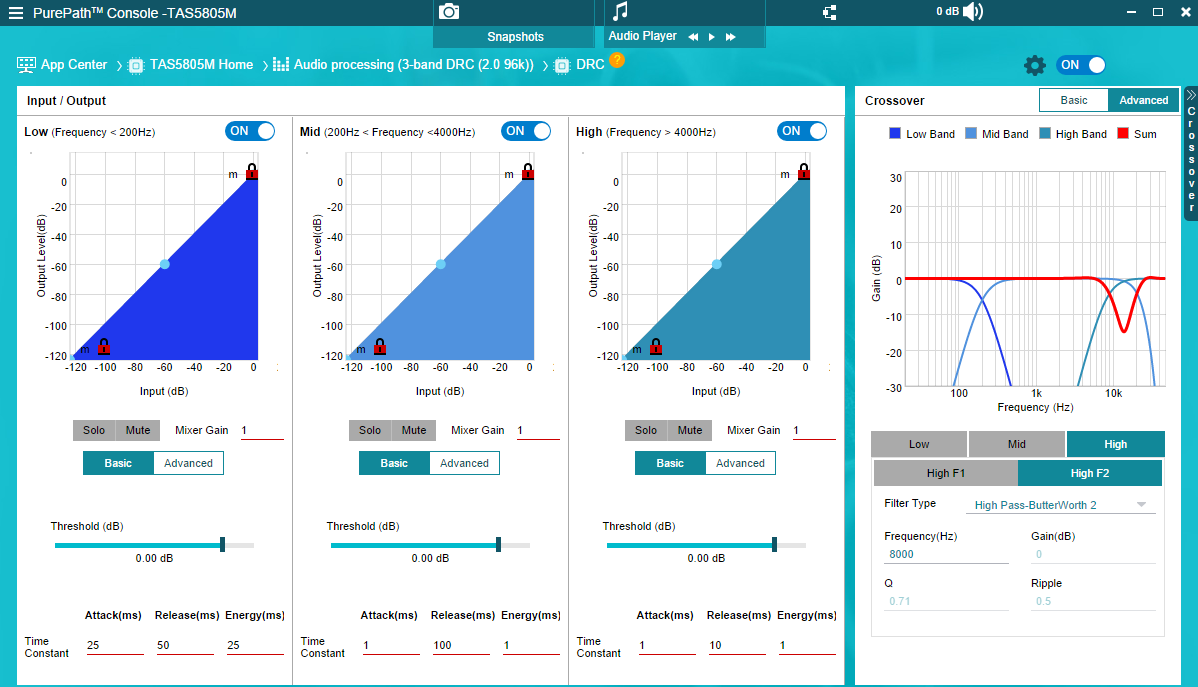The width and height of the screenshot is (1198, 687).
Task: Click Mid band Threshold slider handle
Action: [498, 544]
